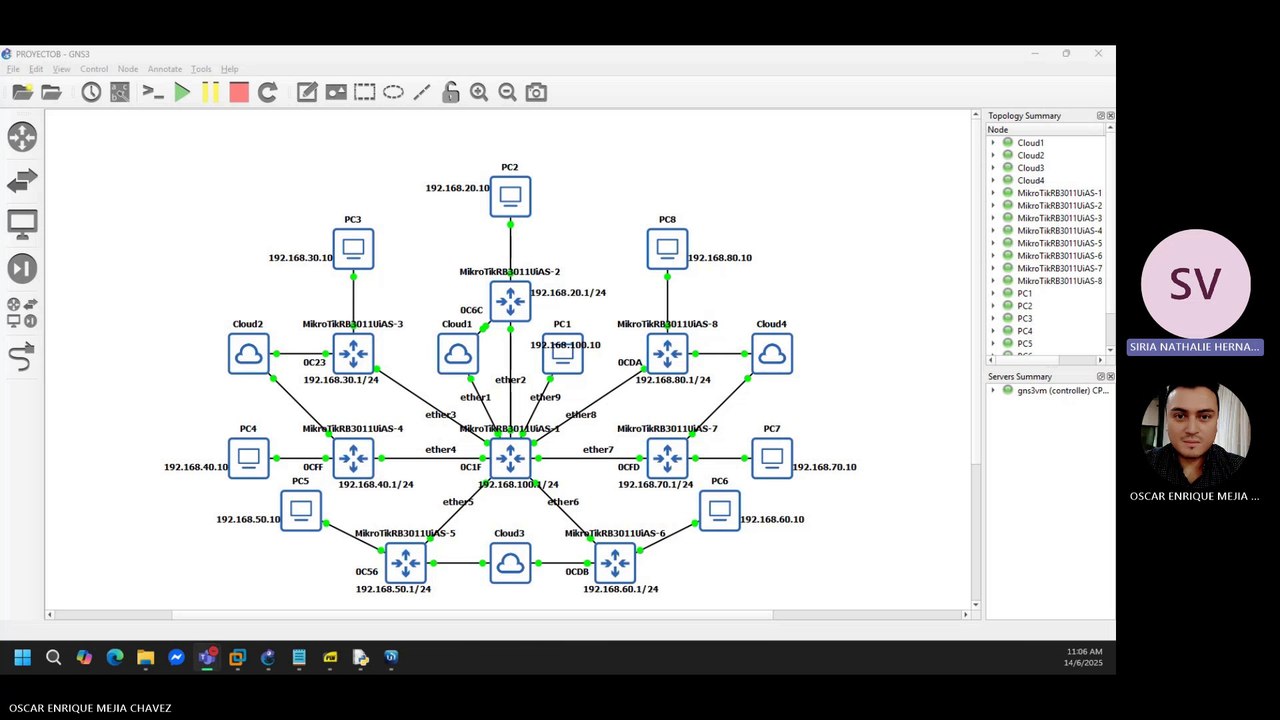Expand MikroTikRB3011UiAS-2 in Topology Summary
The image size is (1280, 720).
993,205
